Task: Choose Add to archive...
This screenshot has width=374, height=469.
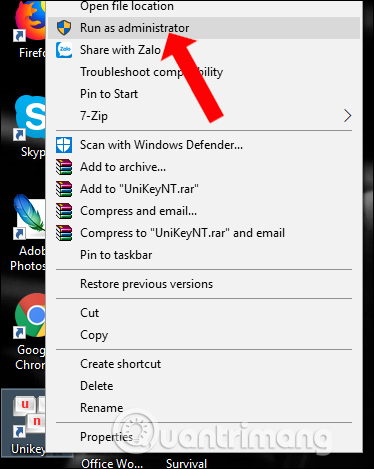Action: click(x=204, y=167)
